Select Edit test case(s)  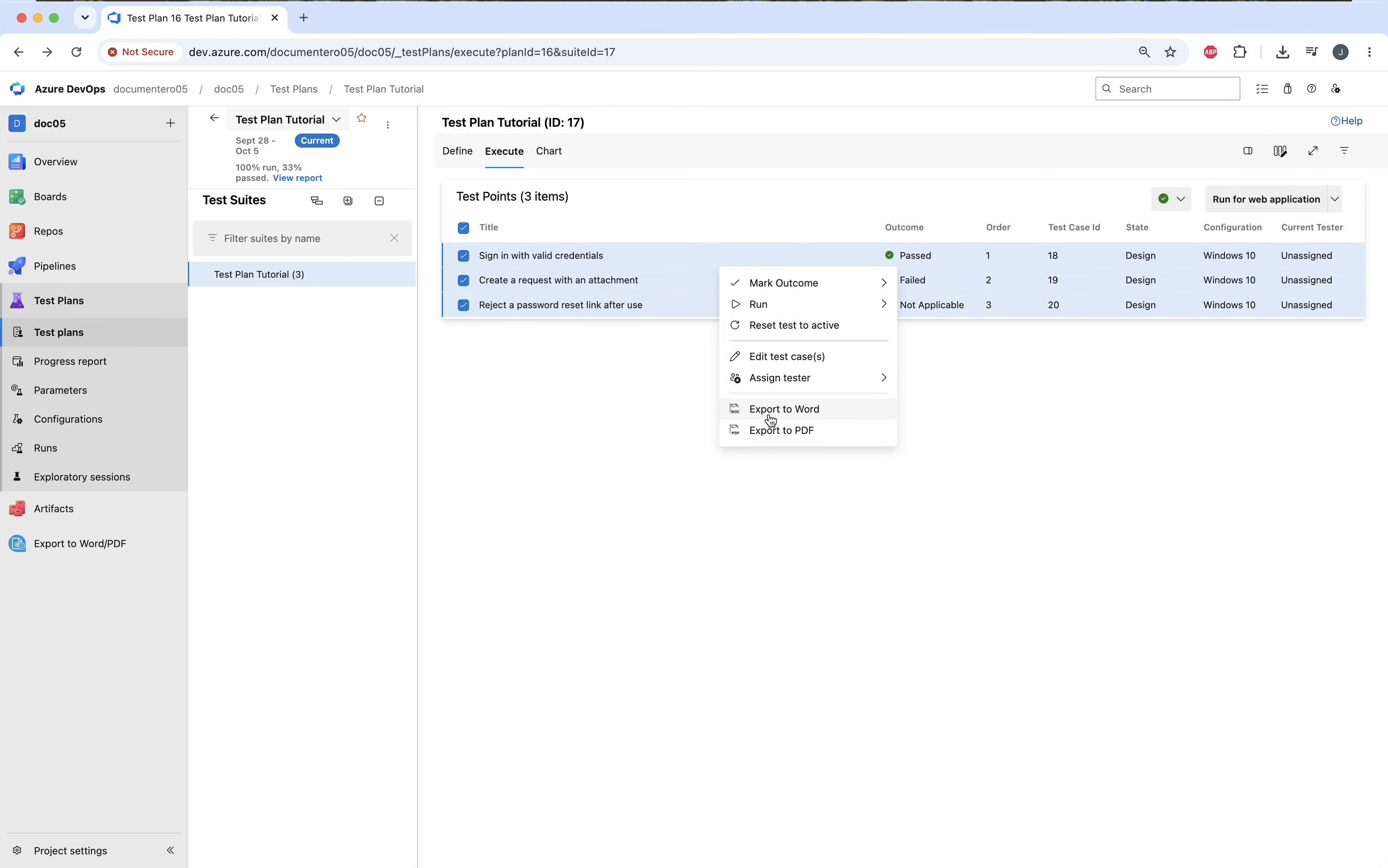tap(808, 356)
